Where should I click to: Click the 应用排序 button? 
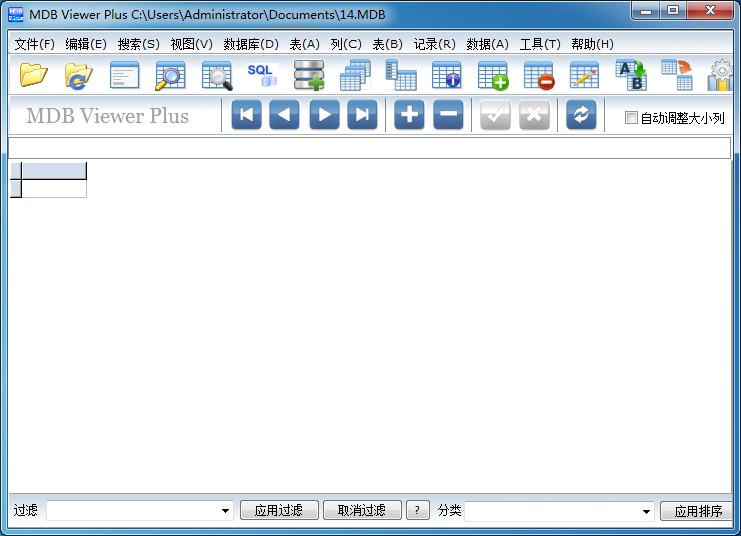tap(697, 511)
